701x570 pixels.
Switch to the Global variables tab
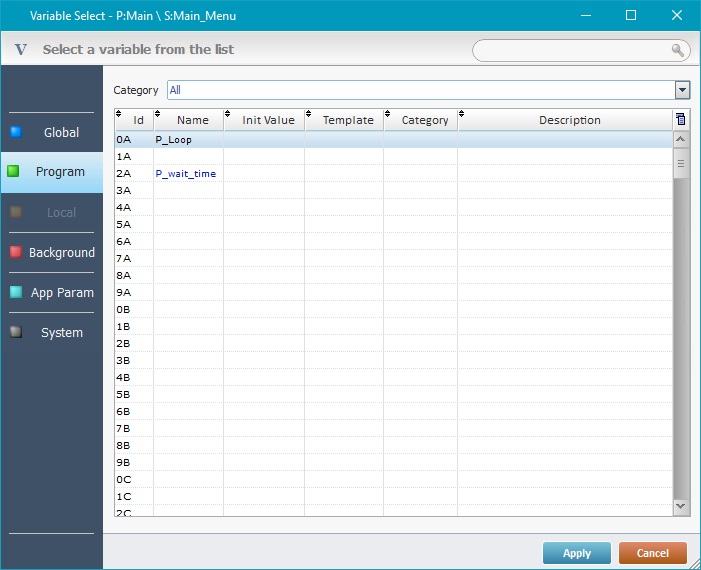(x=61, y=132)
